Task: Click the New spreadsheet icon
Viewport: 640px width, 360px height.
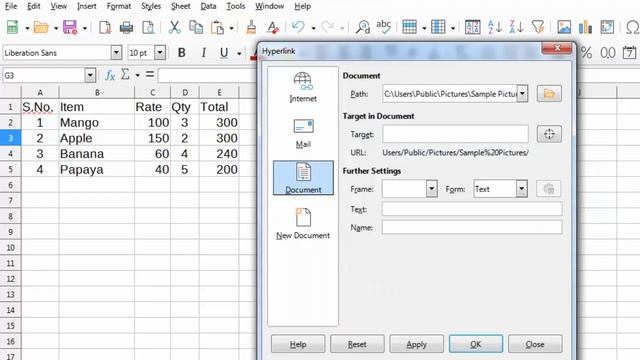Action: [13, 28]
